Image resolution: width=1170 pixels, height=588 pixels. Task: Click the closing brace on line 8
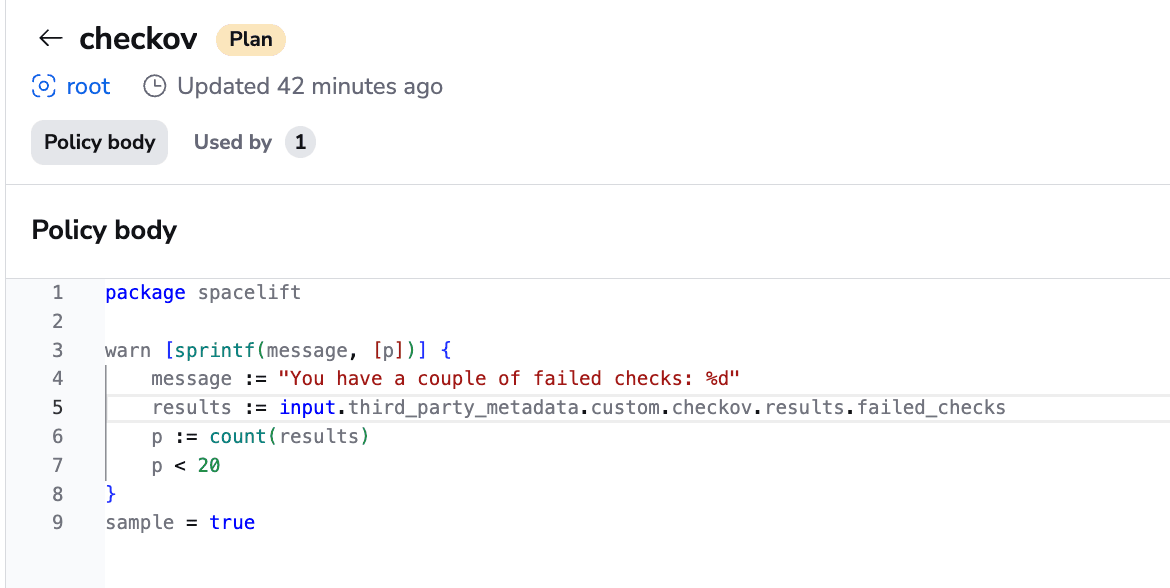[111, 494]
